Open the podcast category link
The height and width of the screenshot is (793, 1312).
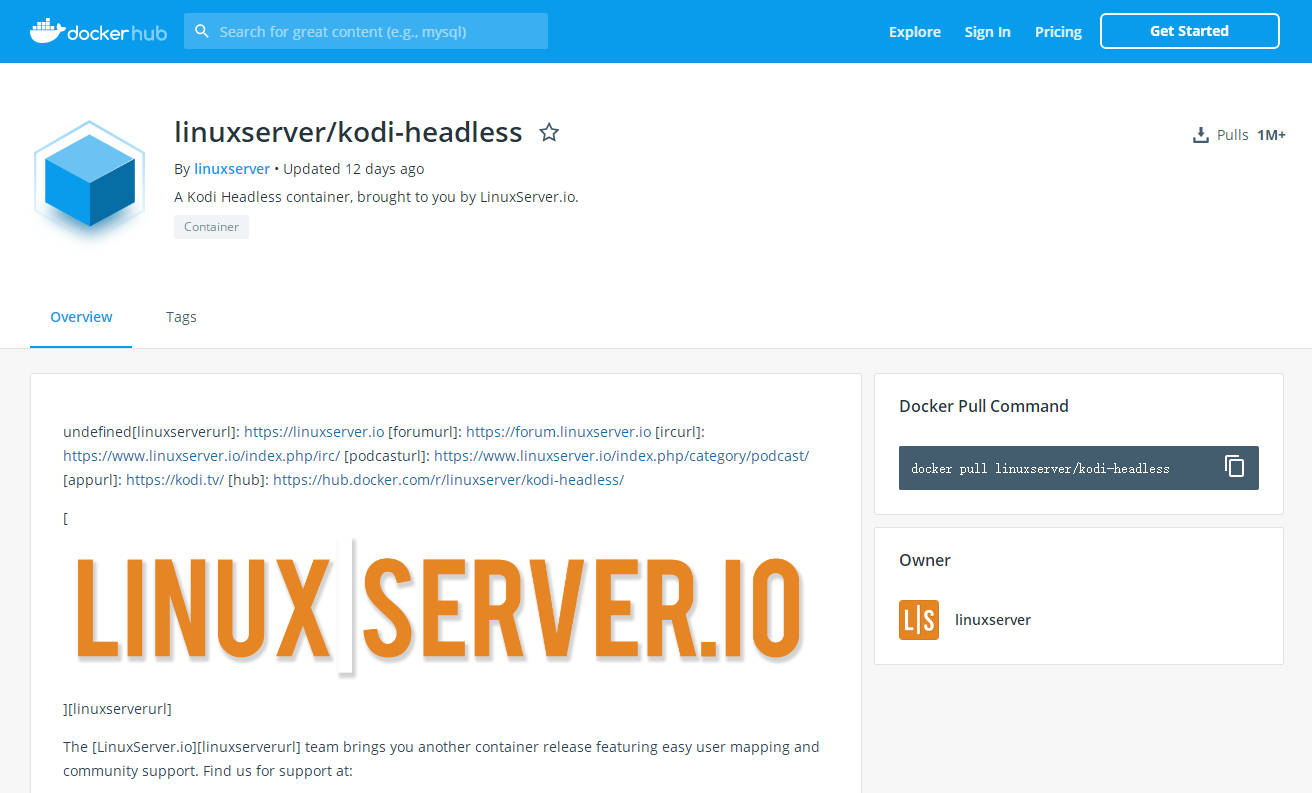[x=621, y=456]
